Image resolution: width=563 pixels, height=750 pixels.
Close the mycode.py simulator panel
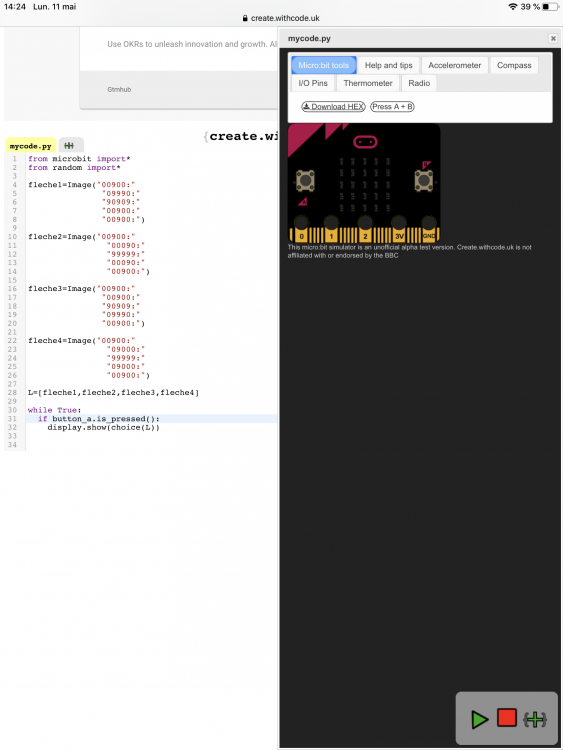553,38
